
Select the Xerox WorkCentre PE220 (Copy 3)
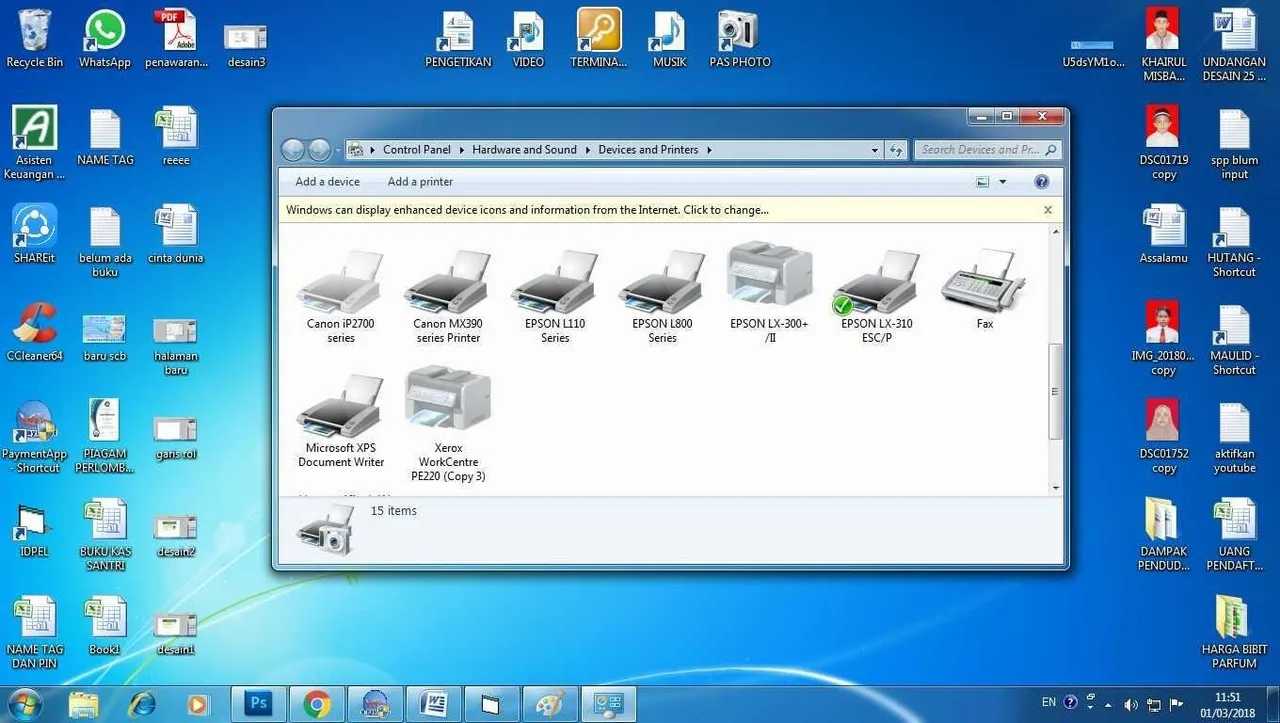coord(447,424)
